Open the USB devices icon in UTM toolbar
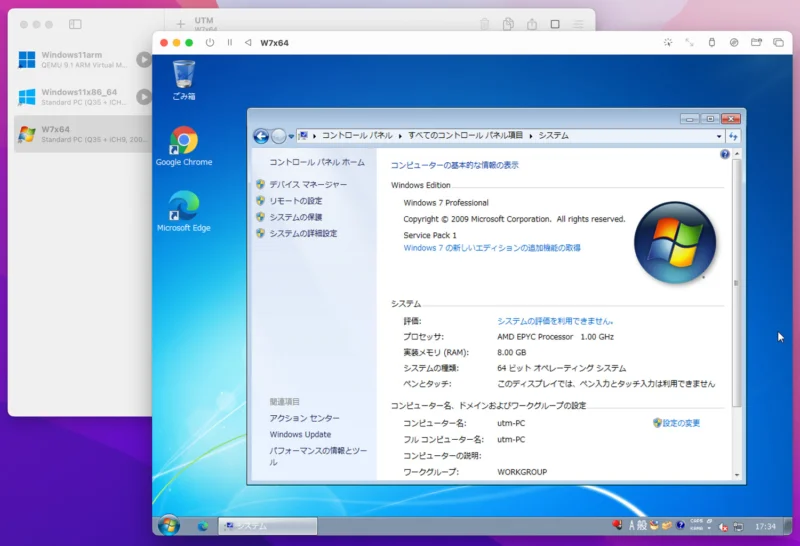 coord(712,43)
